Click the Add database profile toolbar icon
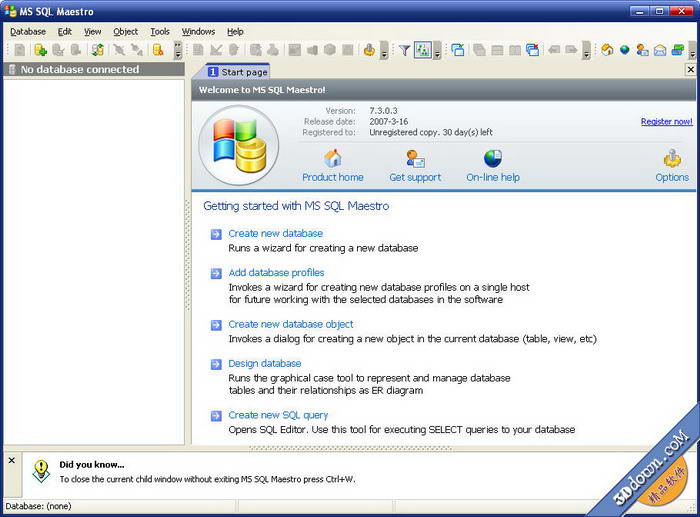 click(41, 50)
